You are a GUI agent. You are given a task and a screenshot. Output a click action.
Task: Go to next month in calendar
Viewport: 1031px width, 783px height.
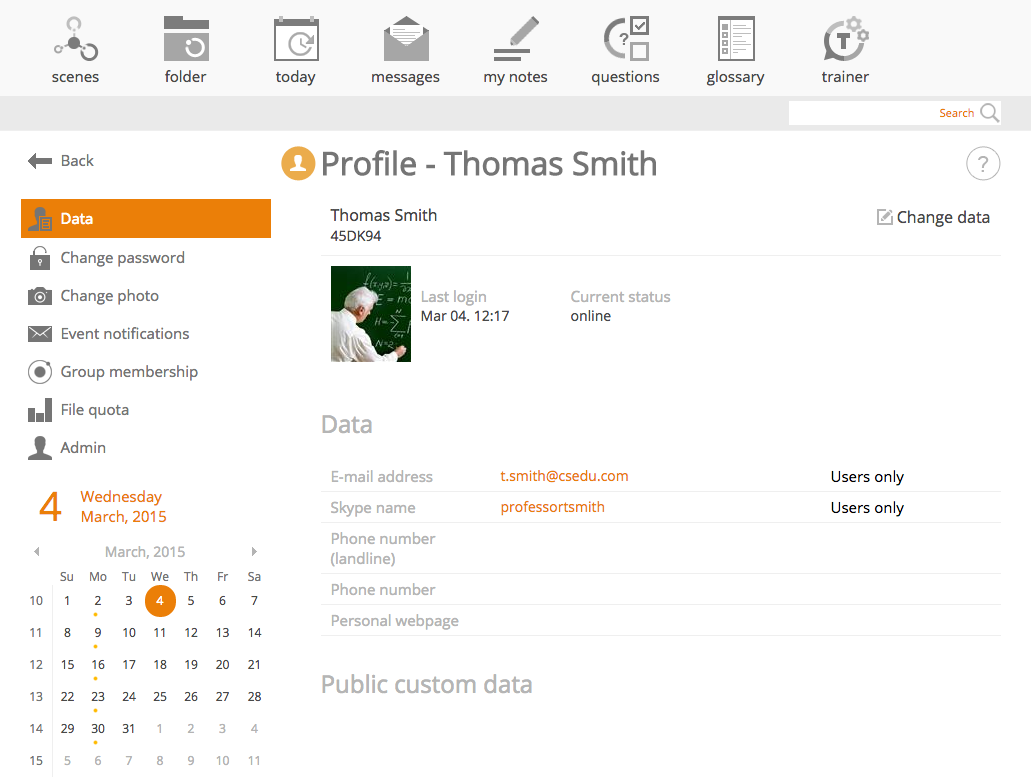254,552
